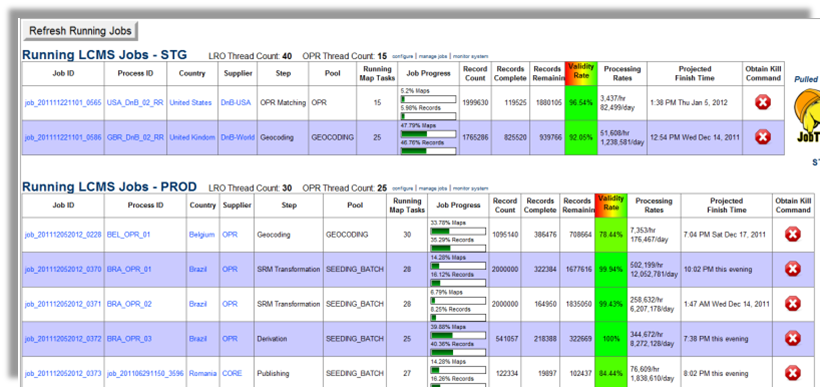Open the STG section monitor system link

click(471, 56)
